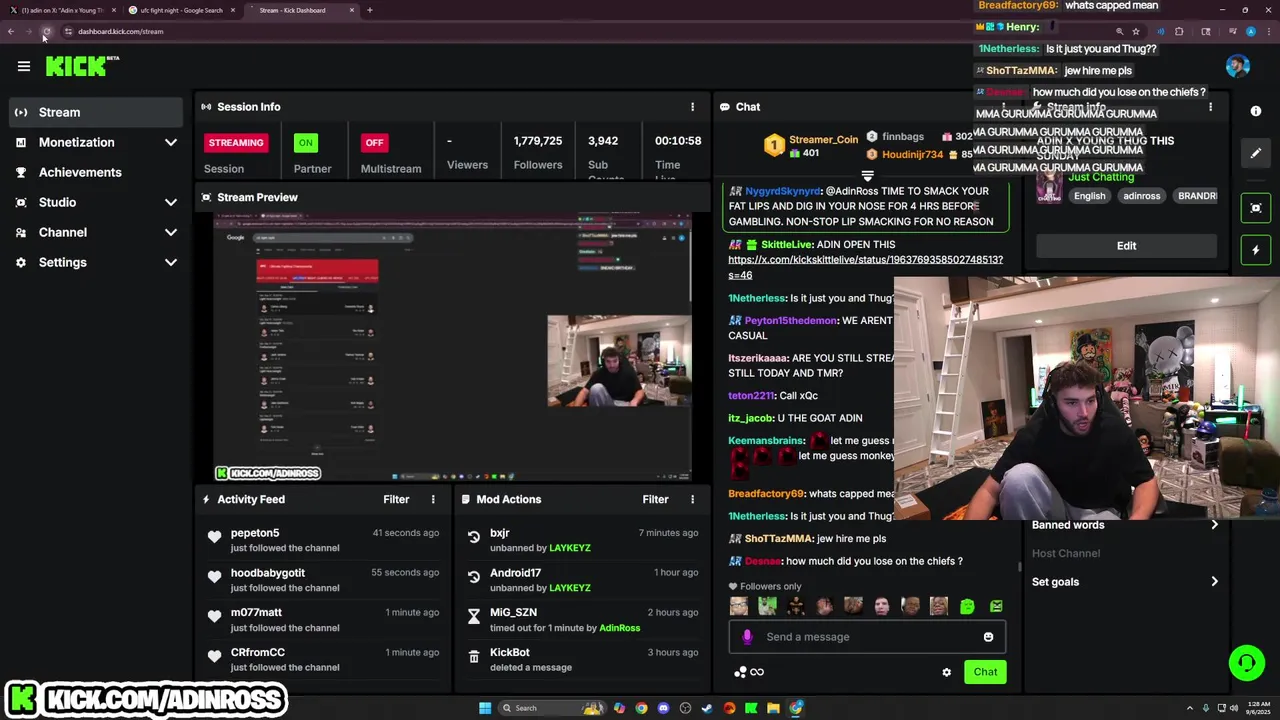
Task: Open the user profile avatar menu
Action: tap(1237, 66)
